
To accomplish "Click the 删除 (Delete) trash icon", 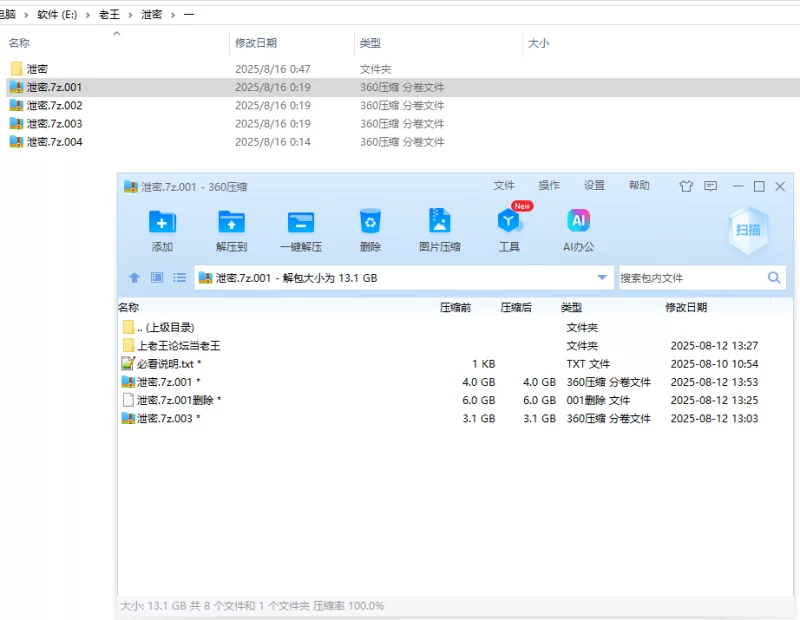I will (370, 221).
